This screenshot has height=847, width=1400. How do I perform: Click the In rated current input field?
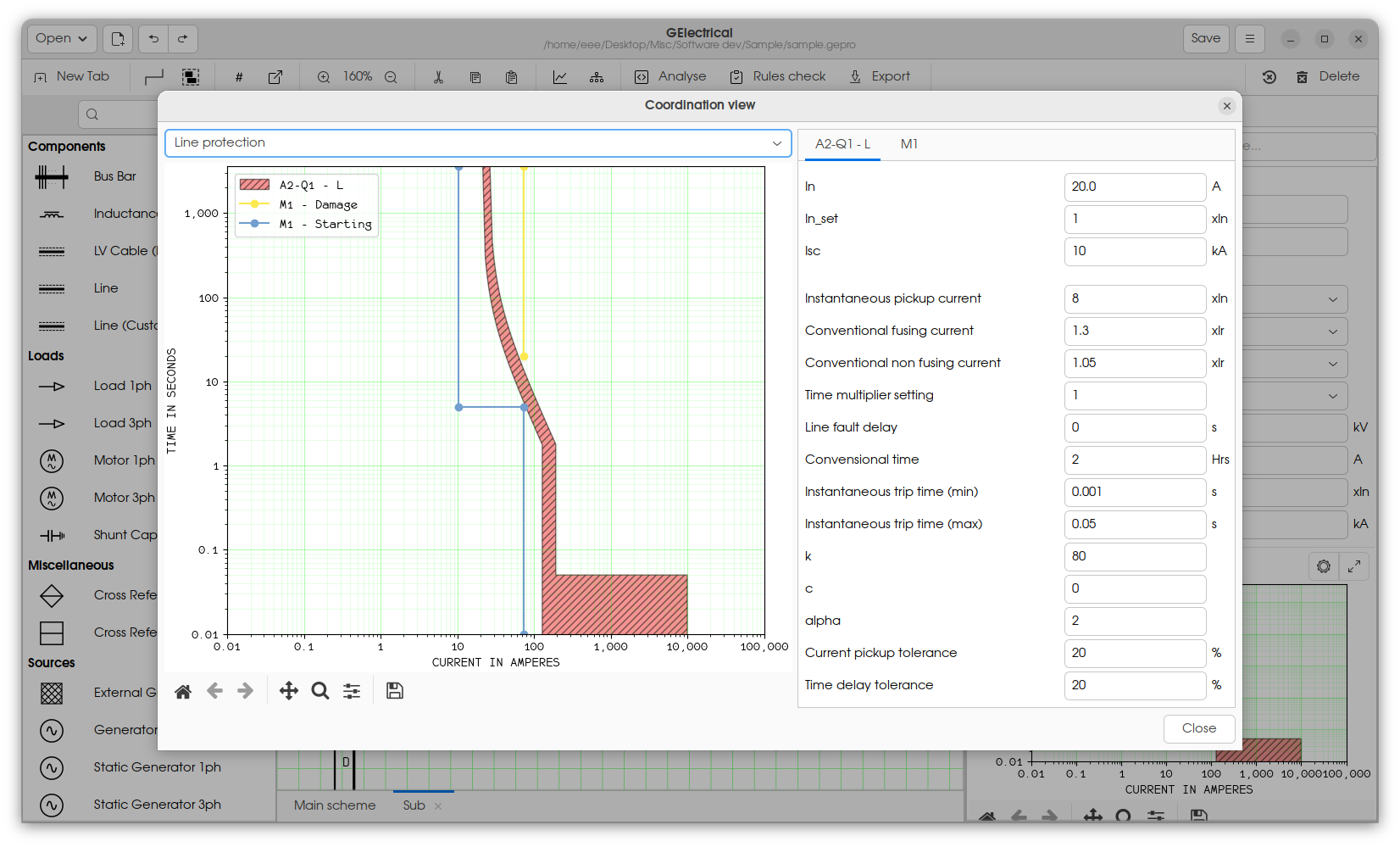click(1135, 187)
